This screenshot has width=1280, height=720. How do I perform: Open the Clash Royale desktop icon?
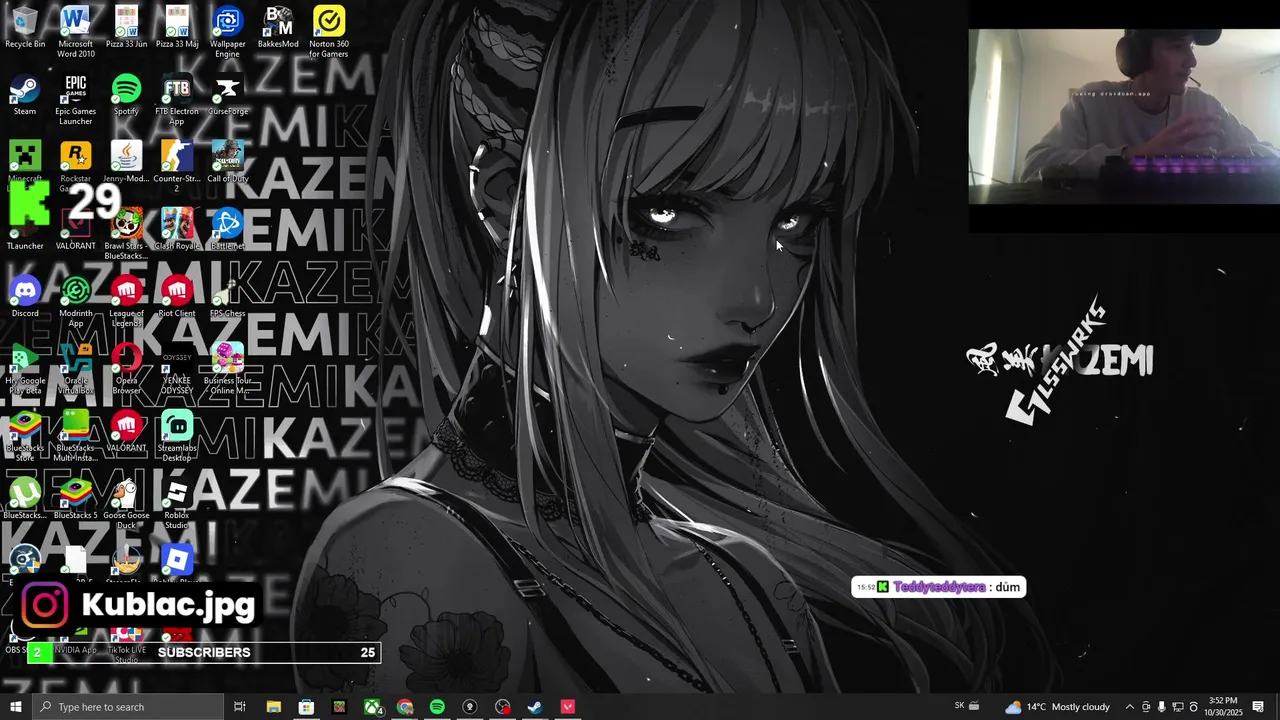pyautogui.click(x=177, y=229)
